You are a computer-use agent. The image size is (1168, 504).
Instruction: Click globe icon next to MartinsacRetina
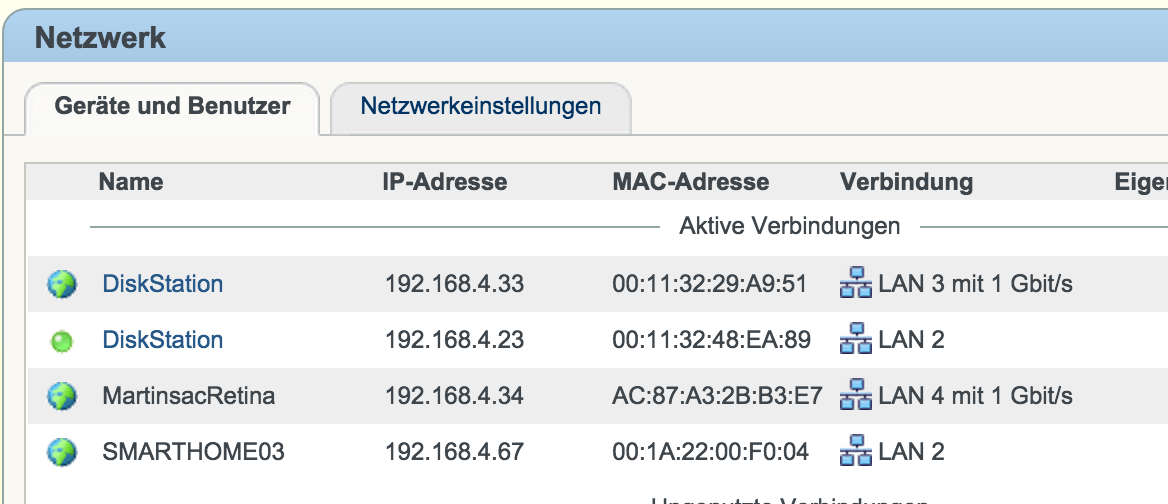(x=62, y=396)
